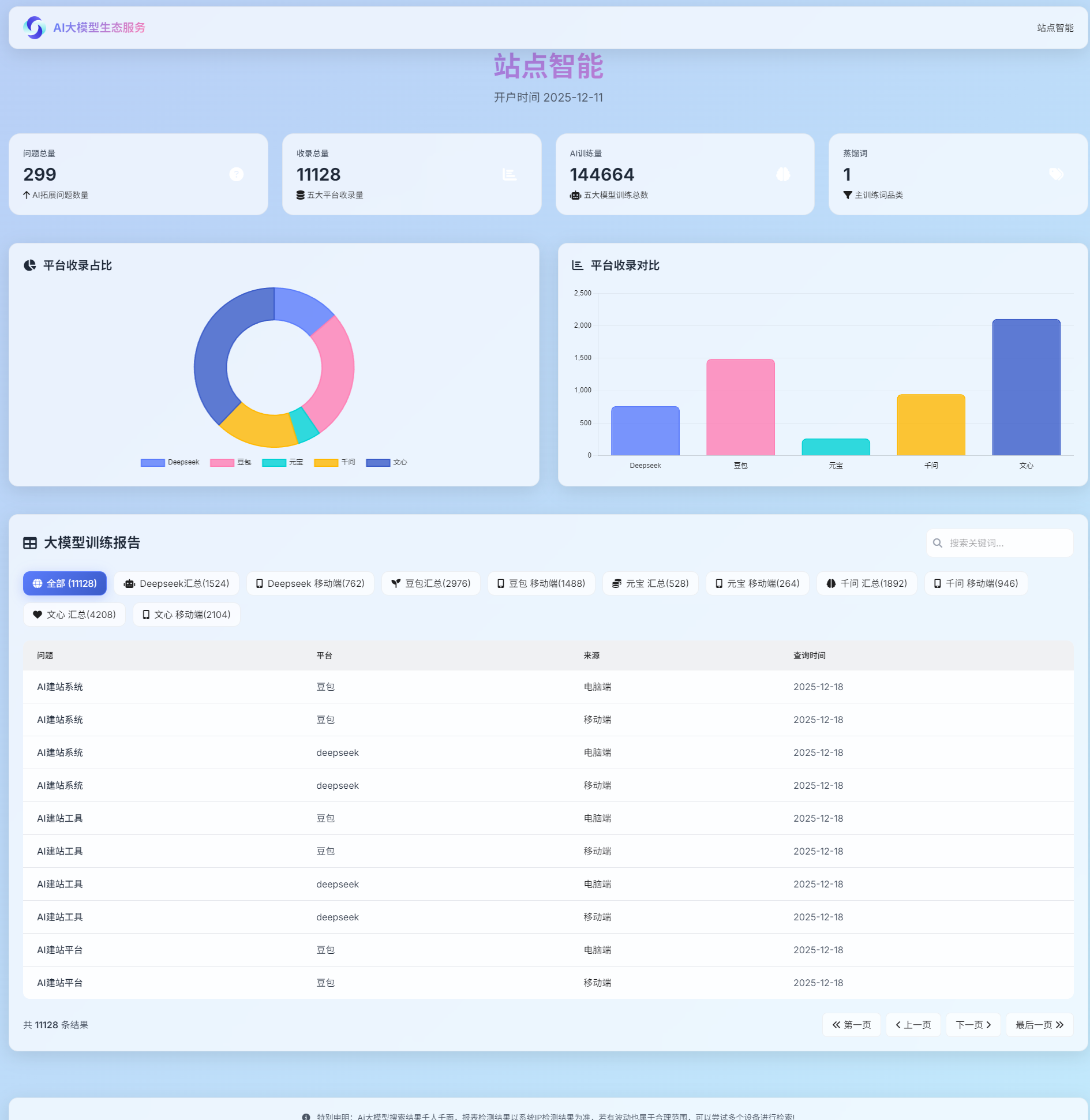Click the 元宝 cyan bar in comparison chart
1090x1120 pixels.
(x=836, y=447)
